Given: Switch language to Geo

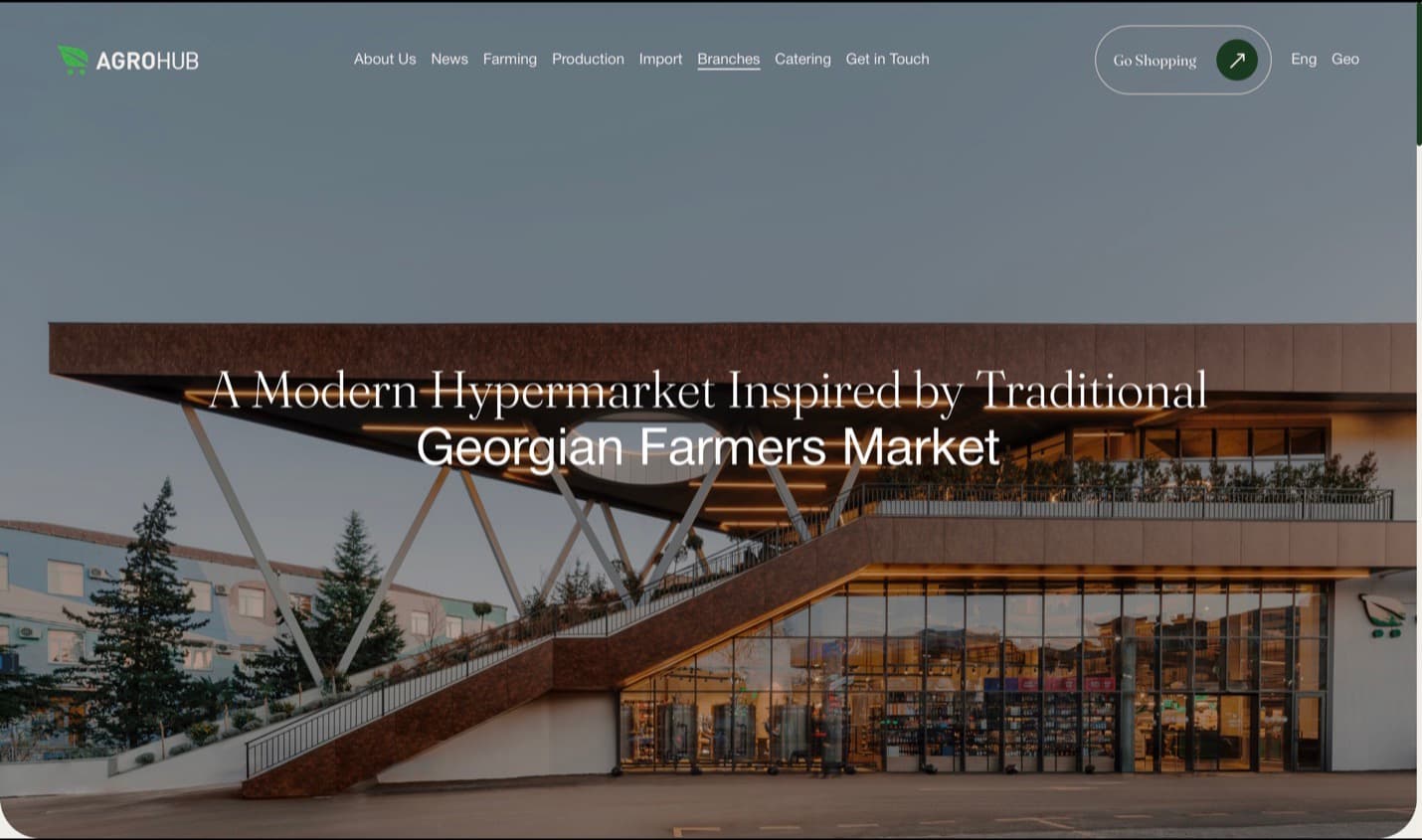Looking at the screenshot, I should [1345, 59].
